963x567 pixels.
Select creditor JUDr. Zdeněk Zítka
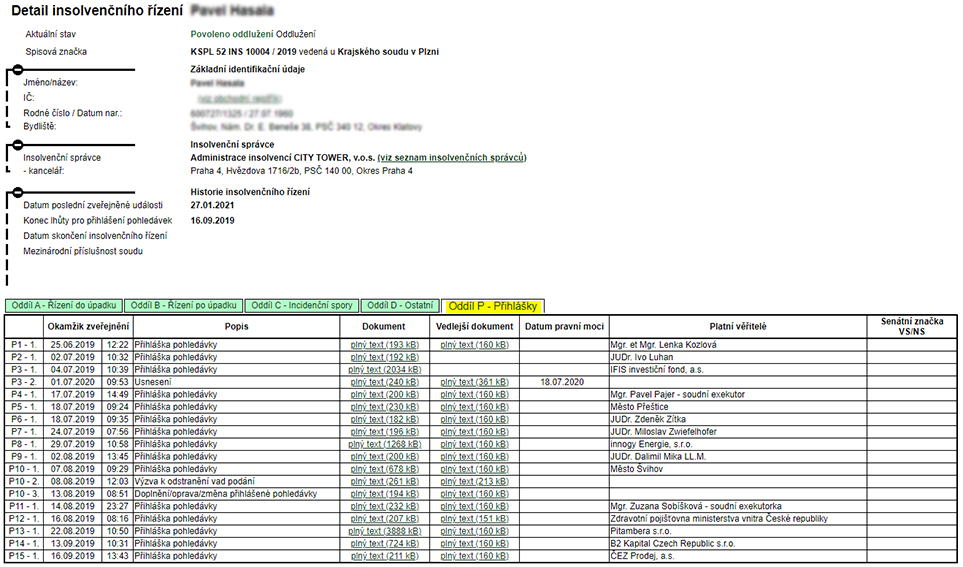tap(648, 419)
